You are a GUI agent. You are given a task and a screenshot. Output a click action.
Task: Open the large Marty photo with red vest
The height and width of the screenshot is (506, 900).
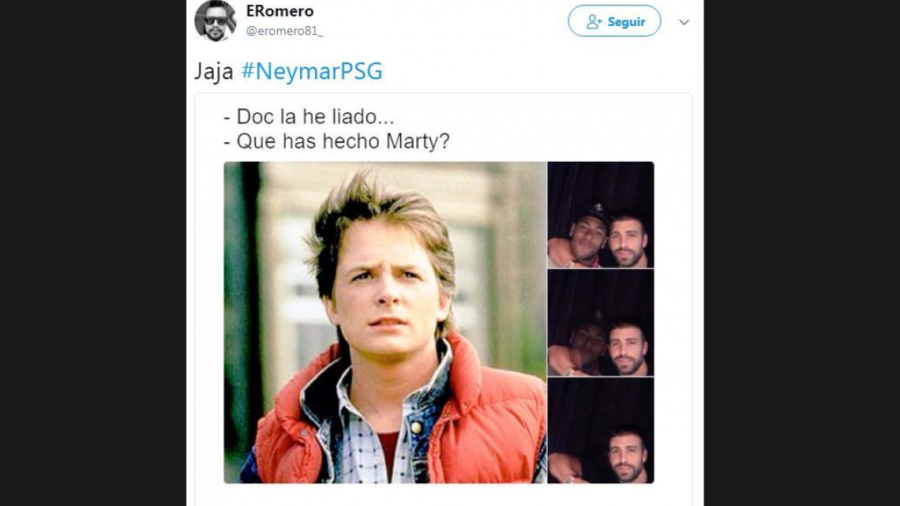point(385,322)
